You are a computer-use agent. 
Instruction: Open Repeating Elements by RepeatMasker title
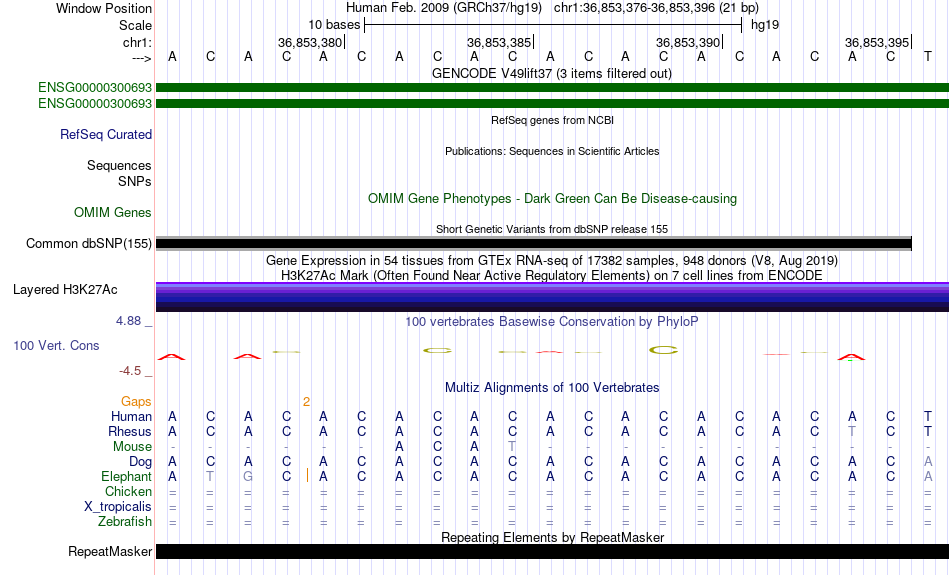[552, 537]
